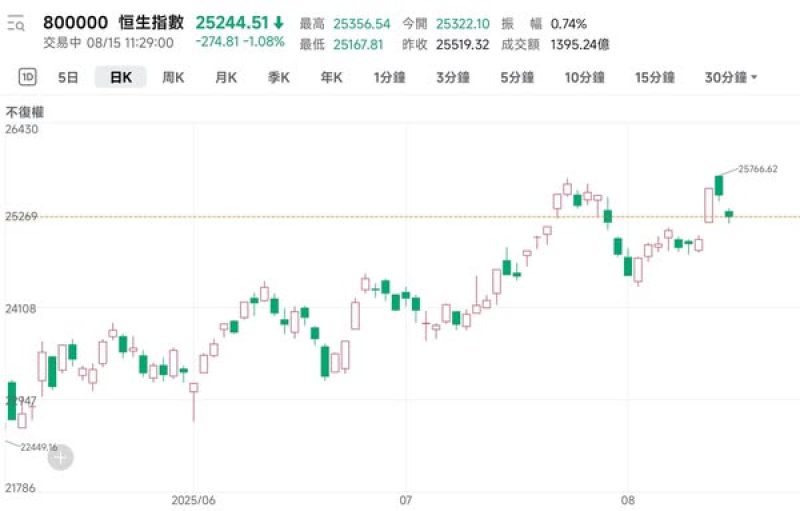Choose the 3分鐘 interval
The image size is (800, 511).
454,77
